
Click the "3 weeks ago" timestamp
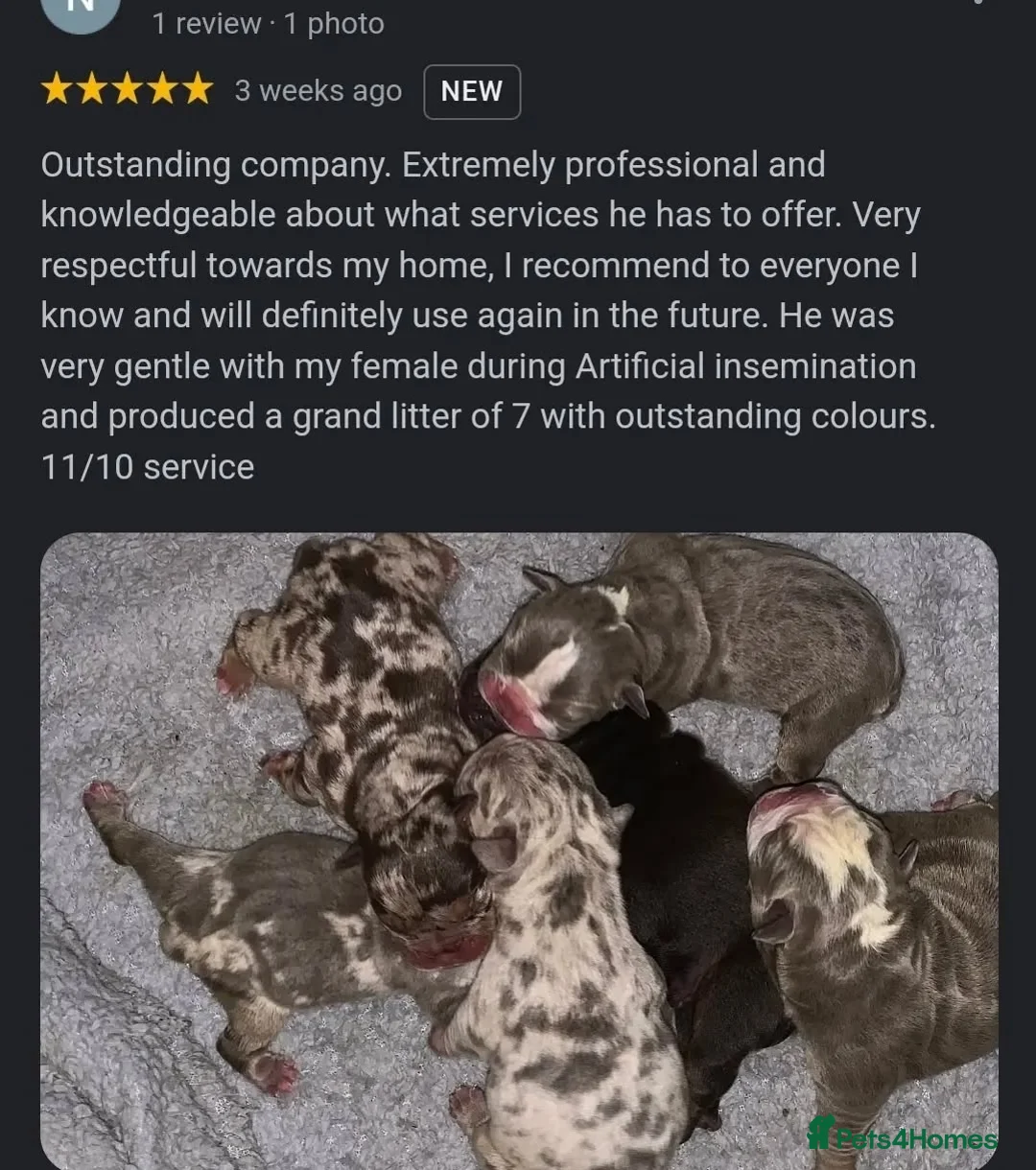click(318, 91)
